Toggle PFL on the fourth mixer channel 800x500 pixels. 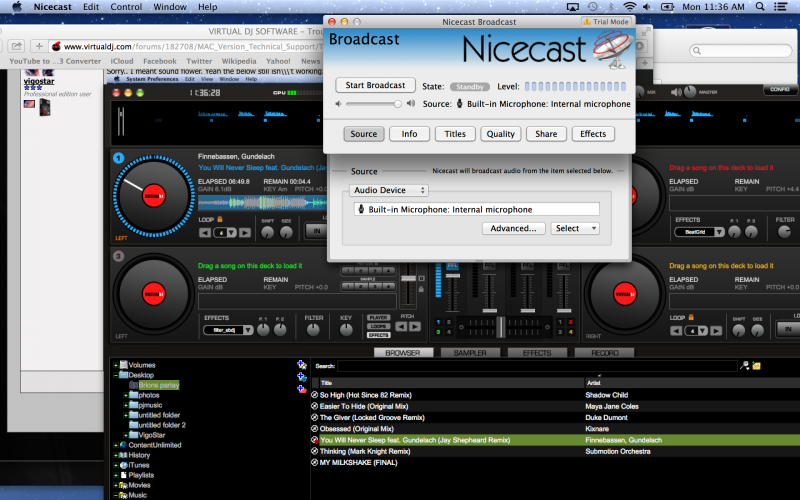564,266
